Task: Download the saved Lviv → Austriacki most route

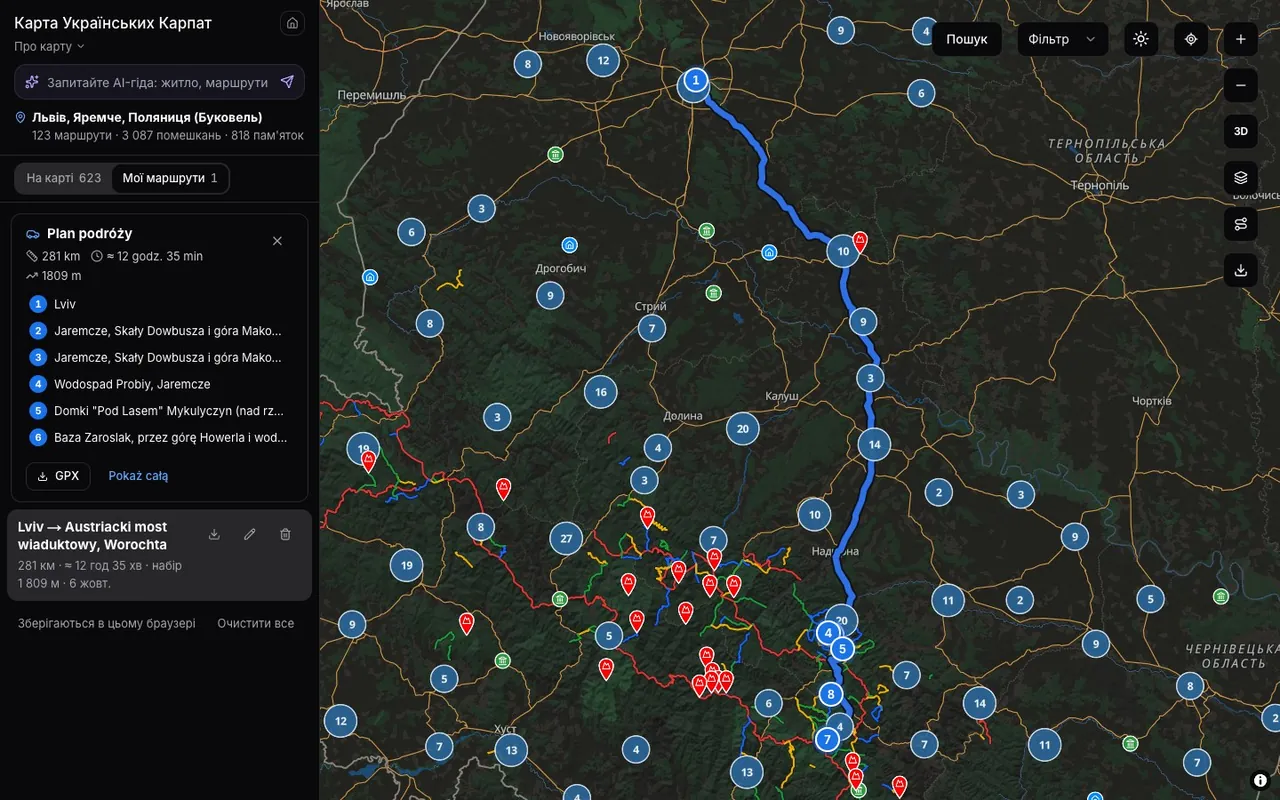Action: 214,535
